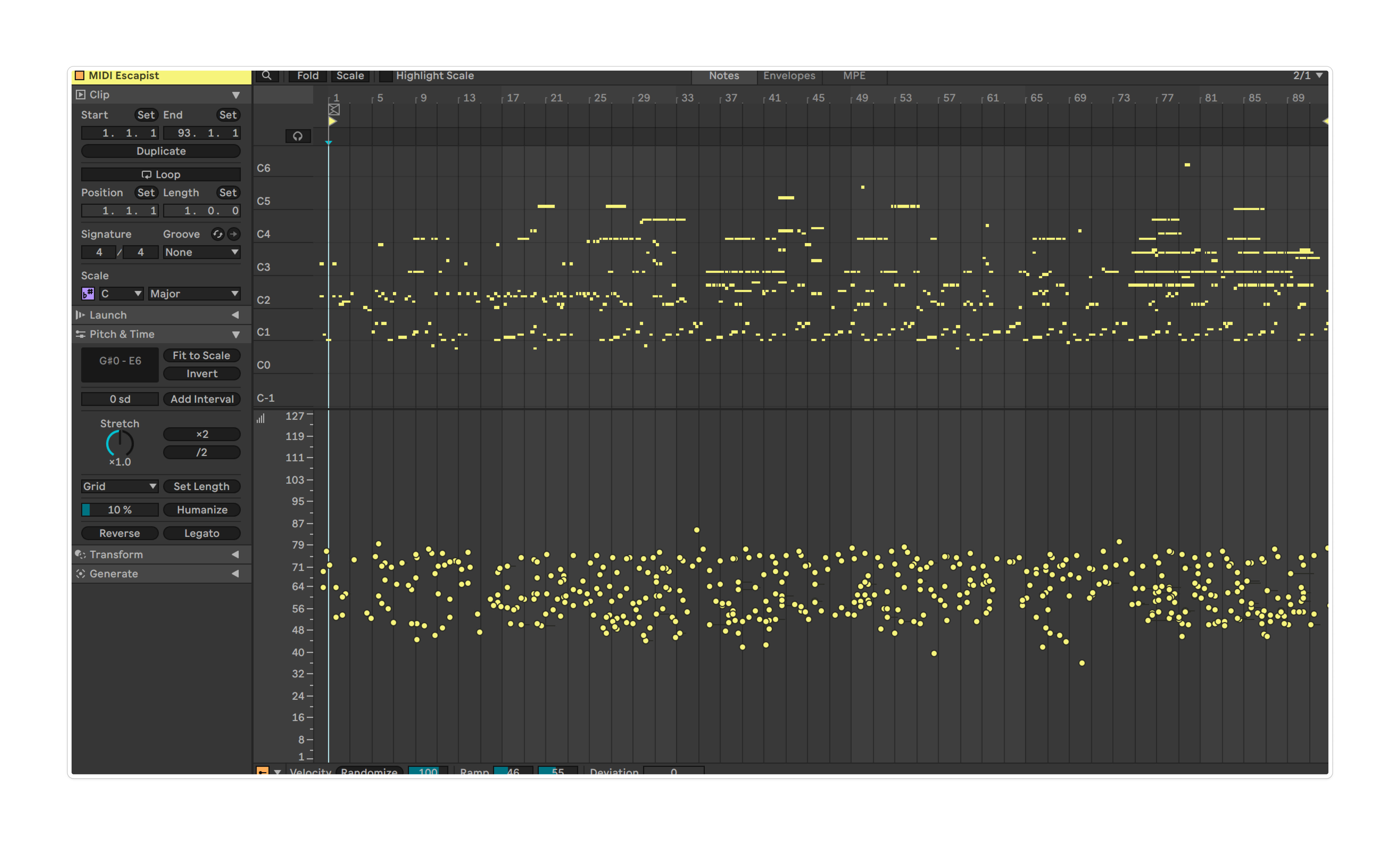Click the Launch section icon
Viewport: 1400px width, 847px height.
[81, 315]
